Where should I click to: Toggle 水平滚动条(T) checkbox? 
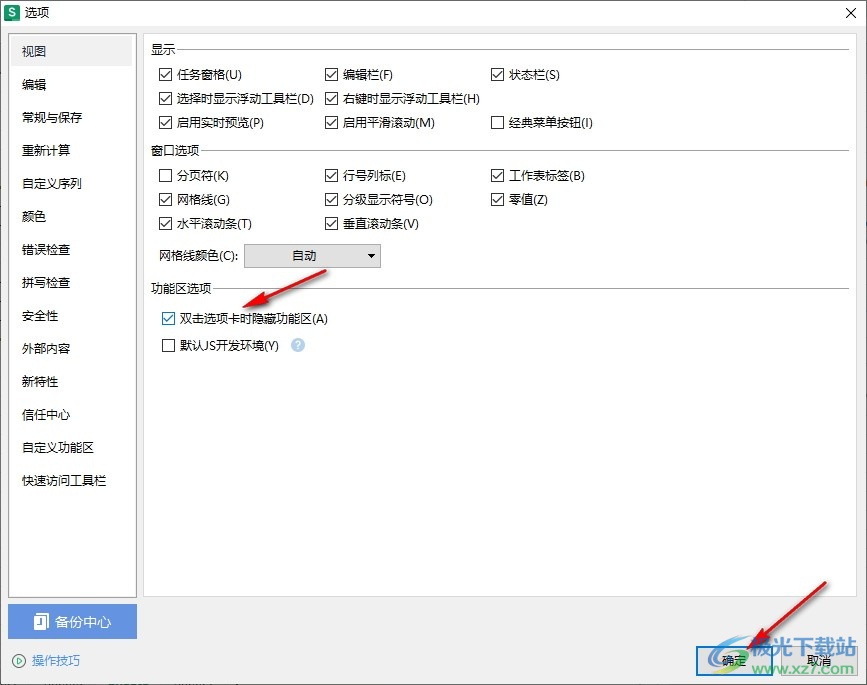pyautogui.click(x=165, y=224)
